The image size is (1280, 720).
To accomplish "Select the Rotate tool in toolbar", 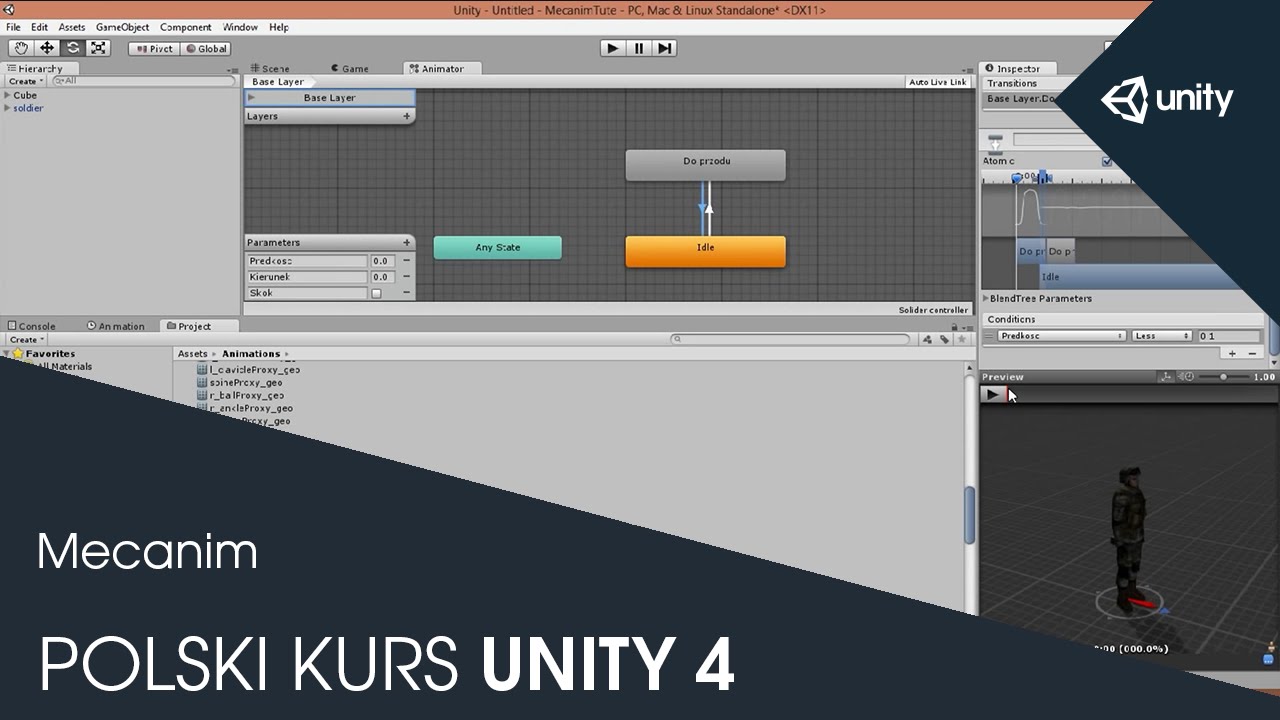I will point(73,48).
